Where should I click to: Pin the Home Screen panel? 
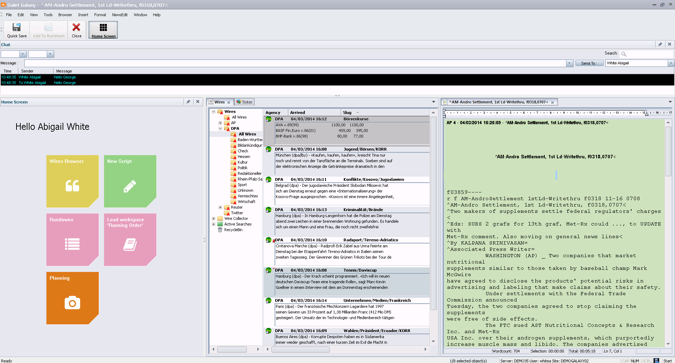click(188, 102)
